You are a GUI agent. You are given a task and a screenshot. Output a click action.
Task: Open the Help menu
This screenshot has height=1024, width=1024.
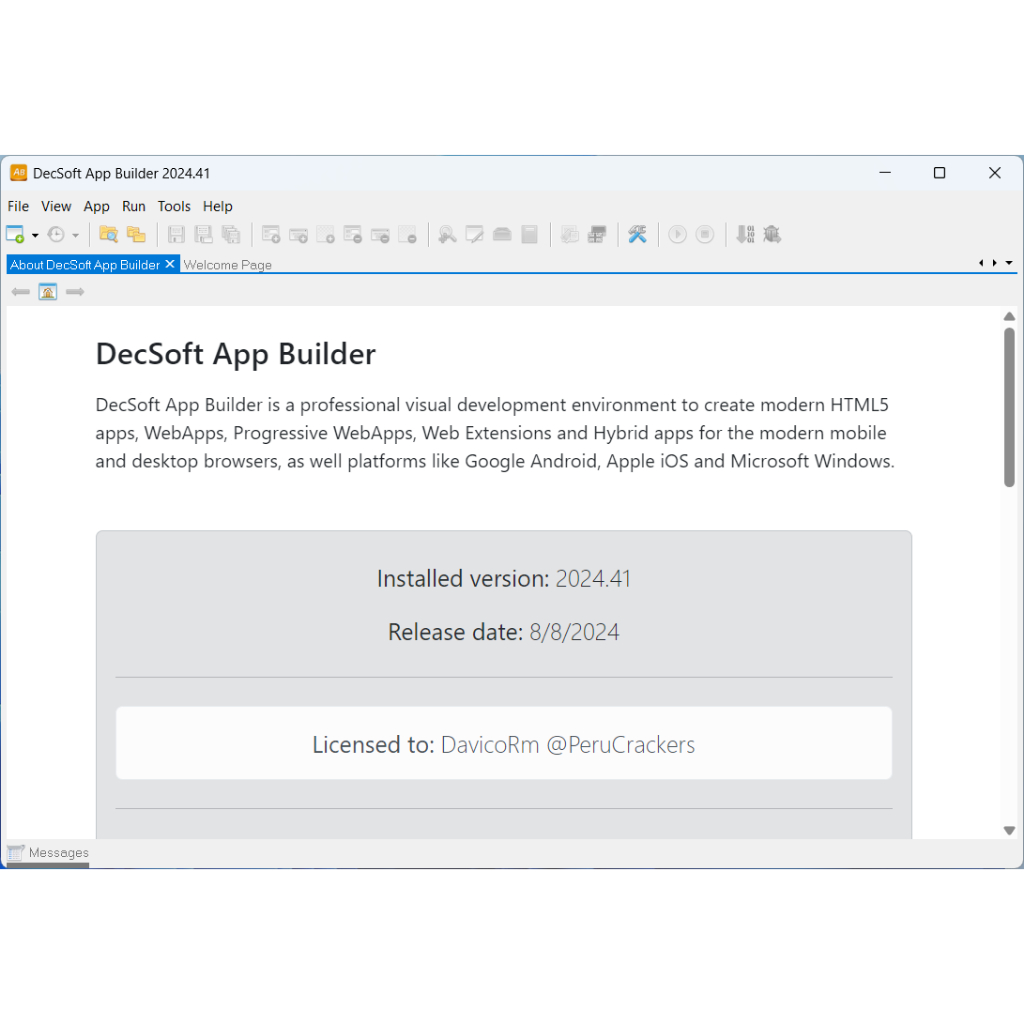[217, 206]
